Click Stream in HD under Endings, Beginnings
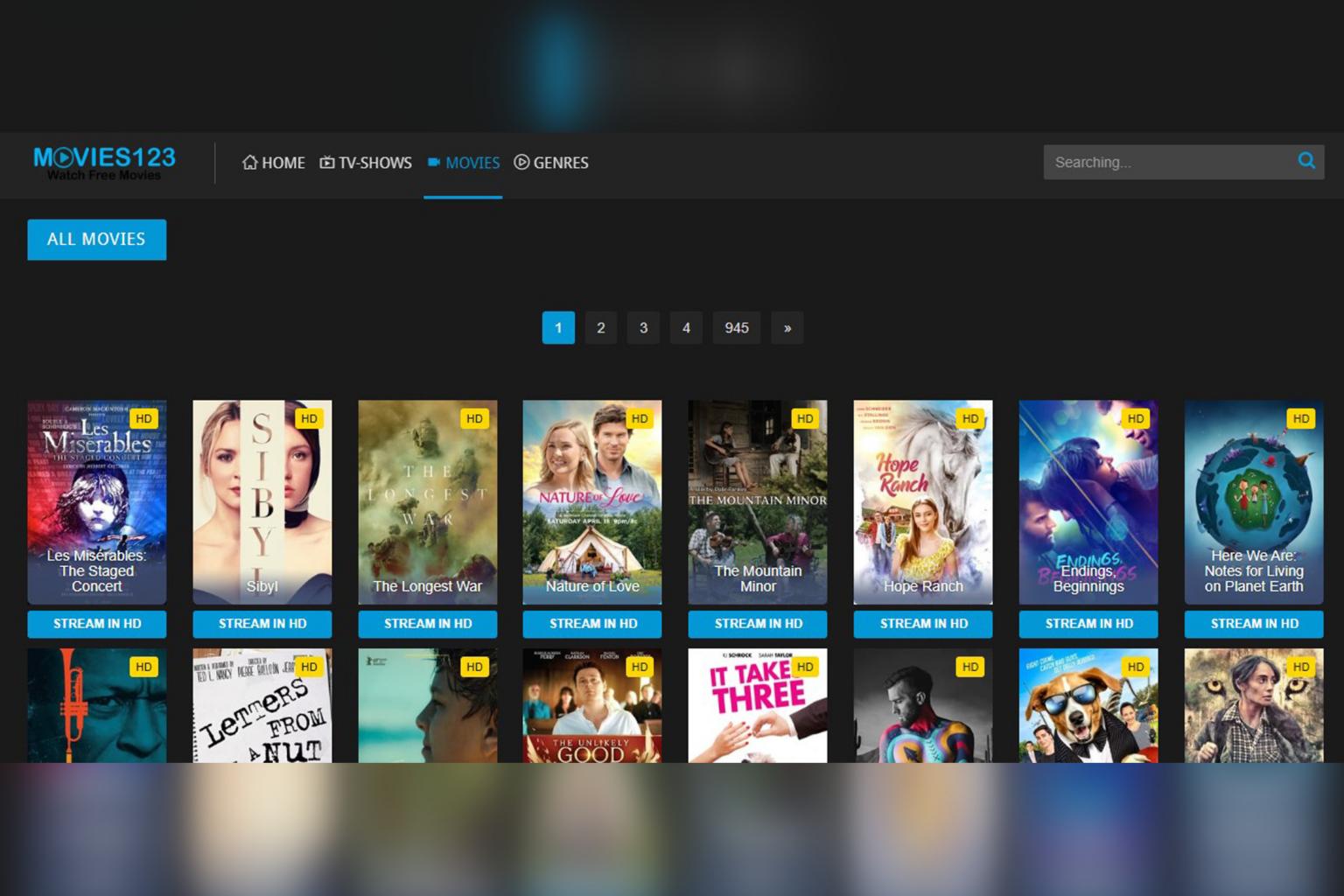The height and width of the screenshot is (896, 1344). click(x=1088, y=624)
